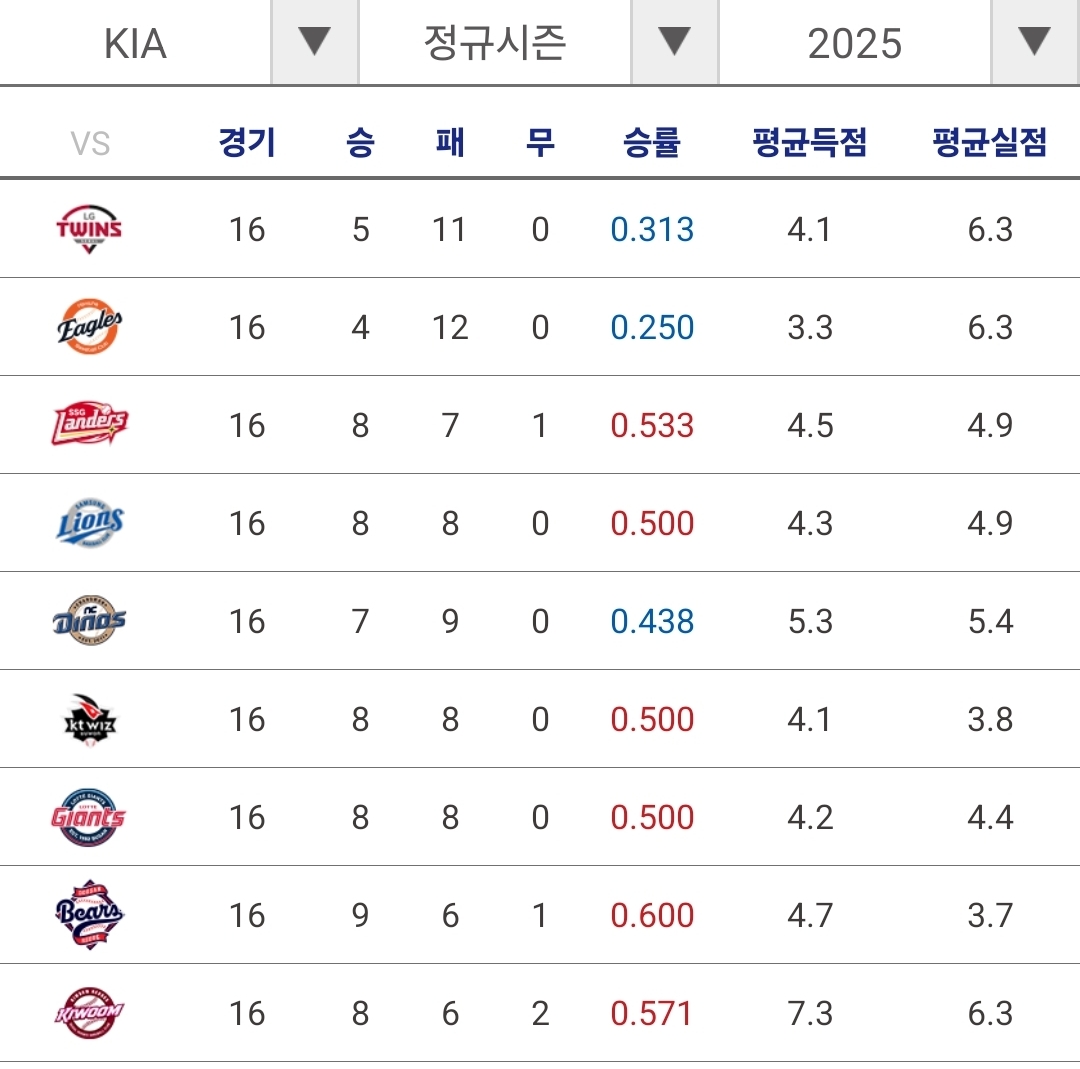This screenshot has height=1069, width=1080.
Task: Click the NC Dinos team logo
Action: click(89, 621)
